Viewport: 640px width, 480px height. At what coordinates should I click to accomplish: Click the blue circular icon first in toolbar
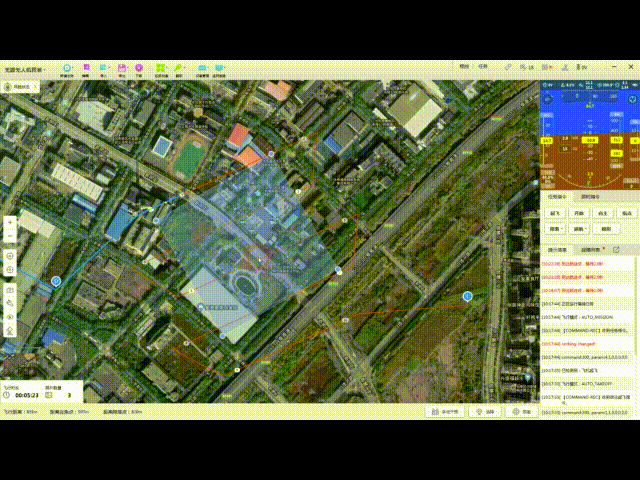(67, 68)
